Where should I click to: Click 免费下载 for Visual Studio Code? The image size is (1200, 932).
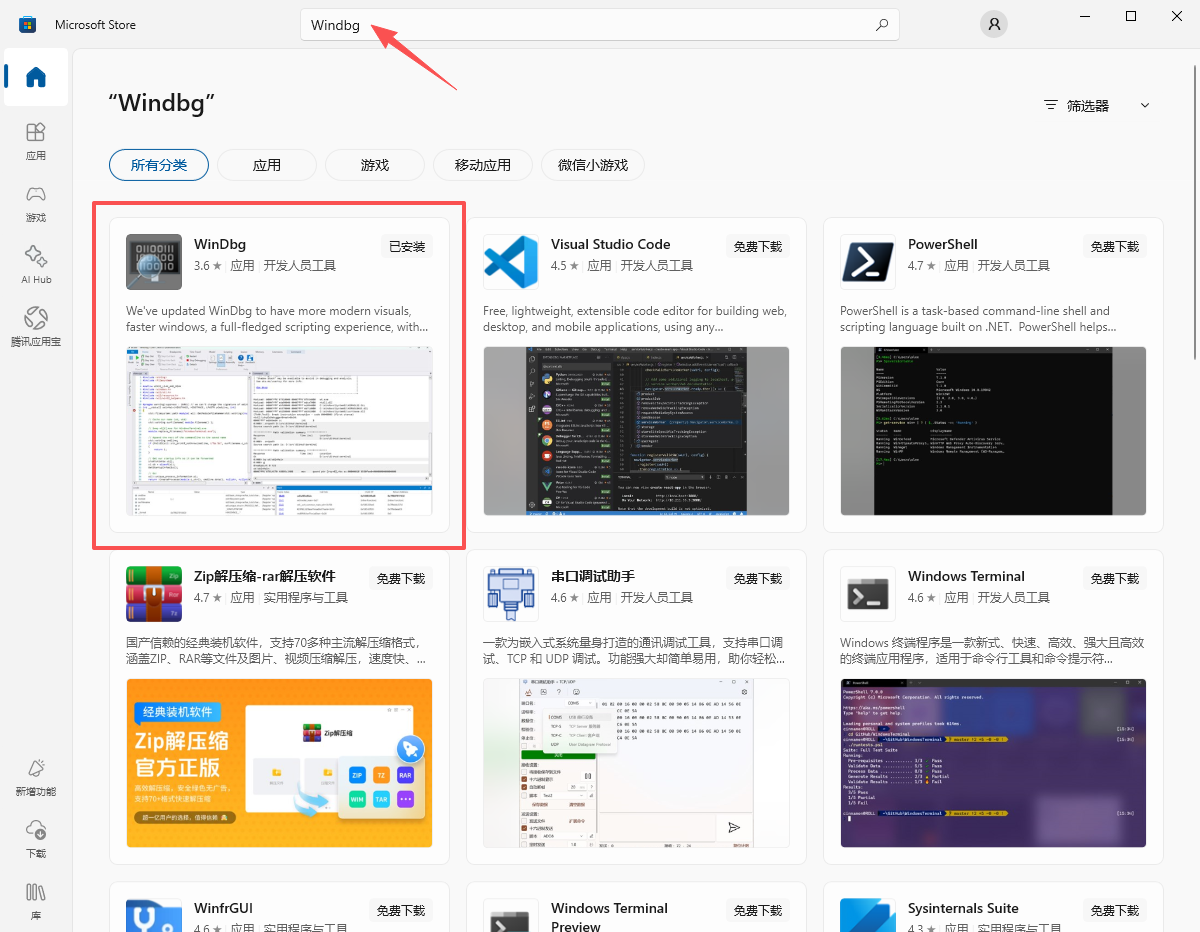758,247
